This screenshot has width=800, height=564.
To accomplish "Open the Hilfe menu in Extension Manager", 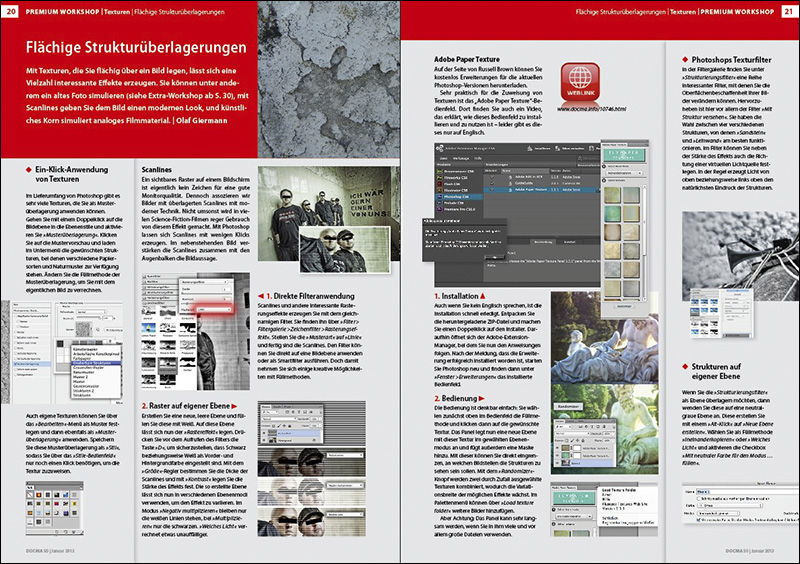I will (x=478, y=158).
